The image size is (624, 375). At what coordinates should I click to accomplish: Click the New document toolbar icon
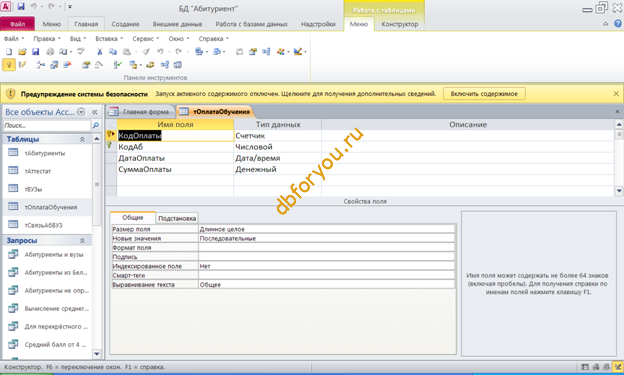9,51
